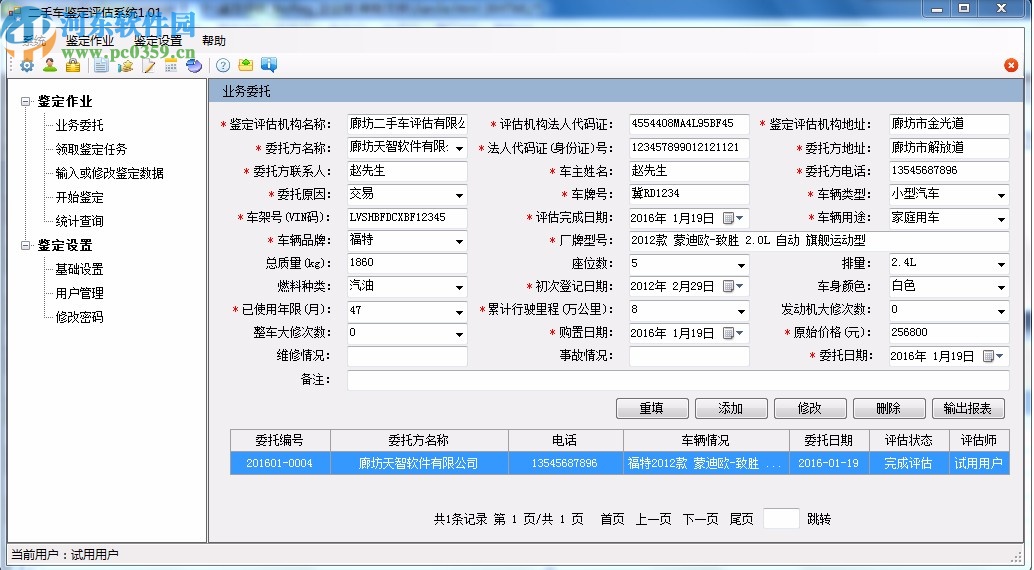The image size is (1034, 570).
Task: Select 领取鉴定任务 in the tree
Action: [x=91, y=149]
